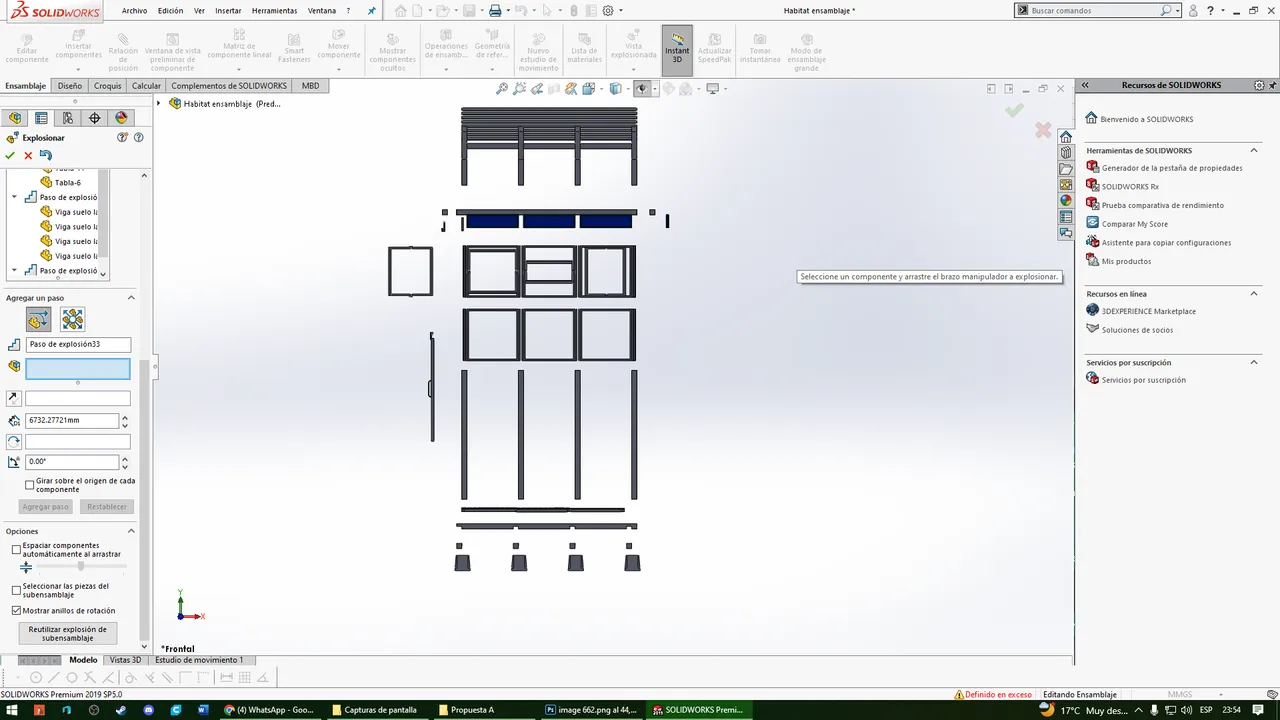Click the monitor view settings icon
1280x720 pixels.
click(713, 88)
